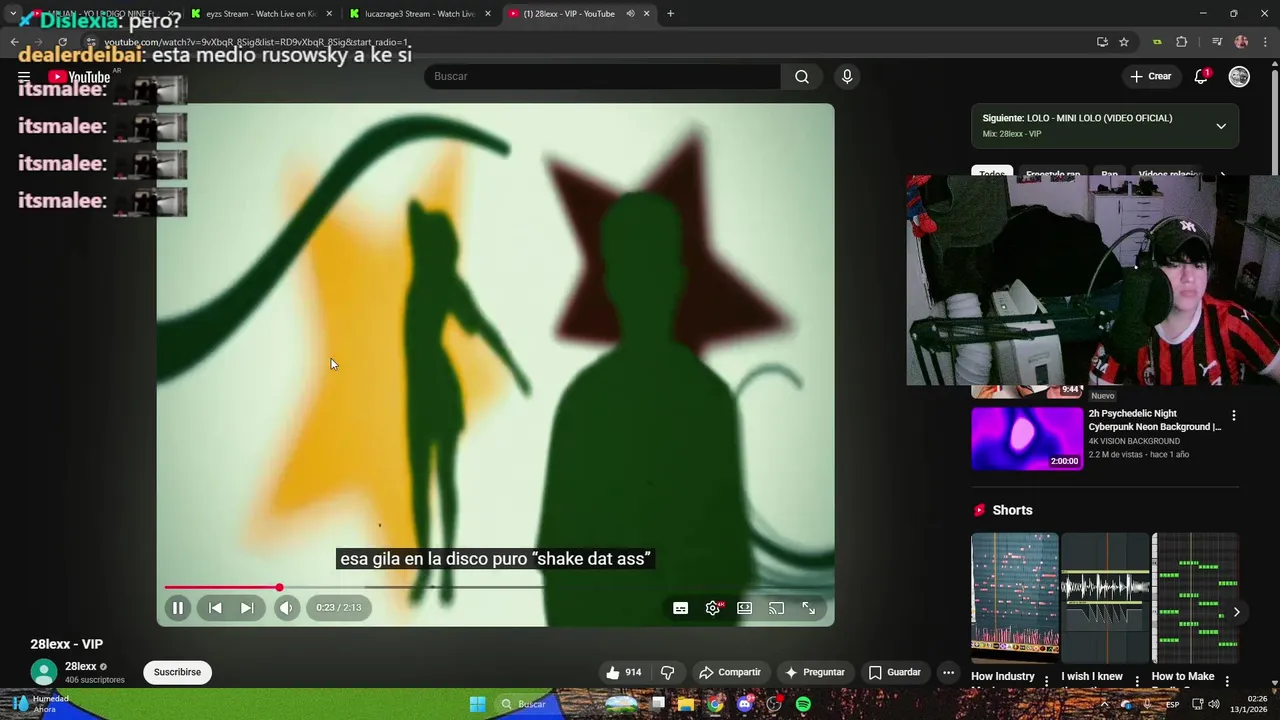Show more filter chips with the arrow
1280x720 pixels.
pos(1222,174)
